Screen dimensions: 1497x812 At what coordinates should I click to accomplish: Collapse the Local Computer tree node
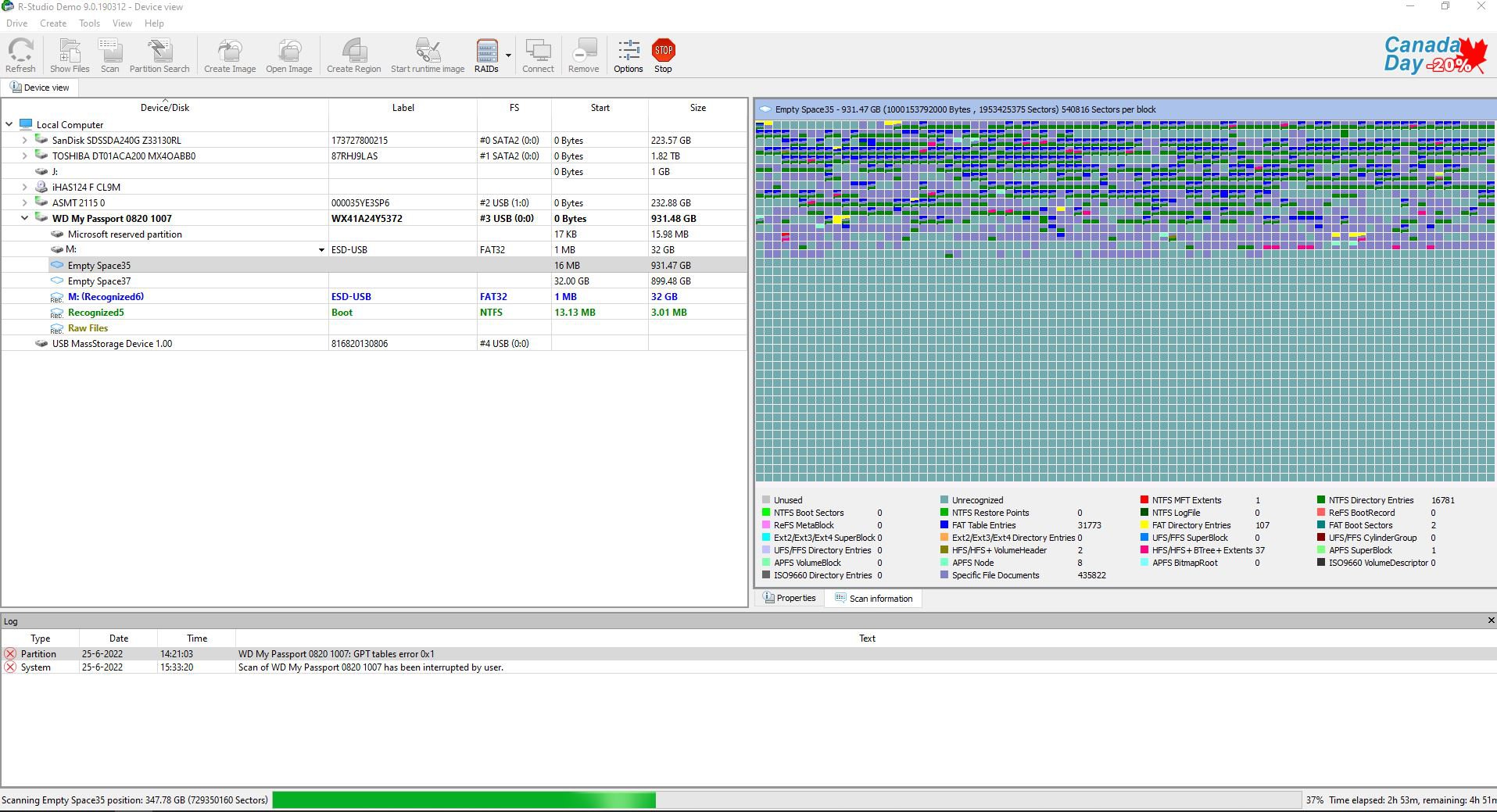click(9, 124)
